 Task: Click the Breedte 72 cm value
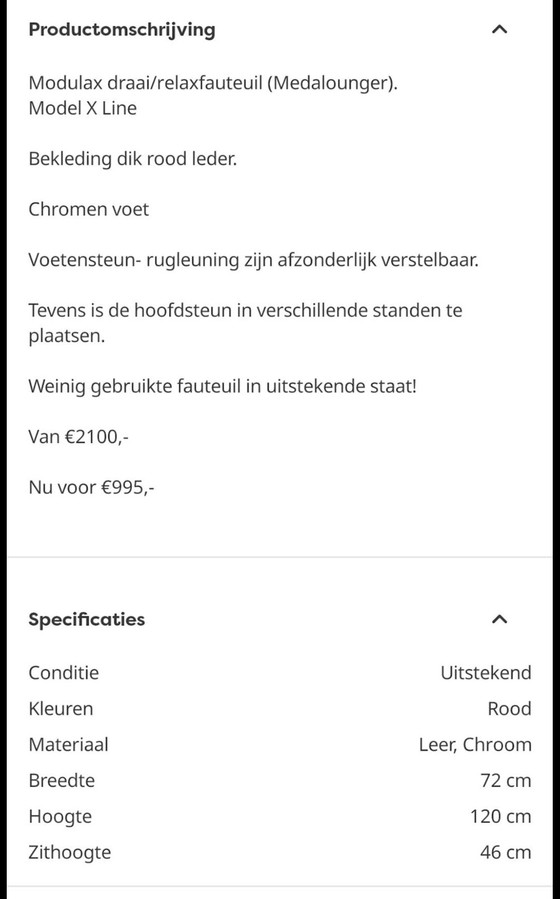coord(506,780)
